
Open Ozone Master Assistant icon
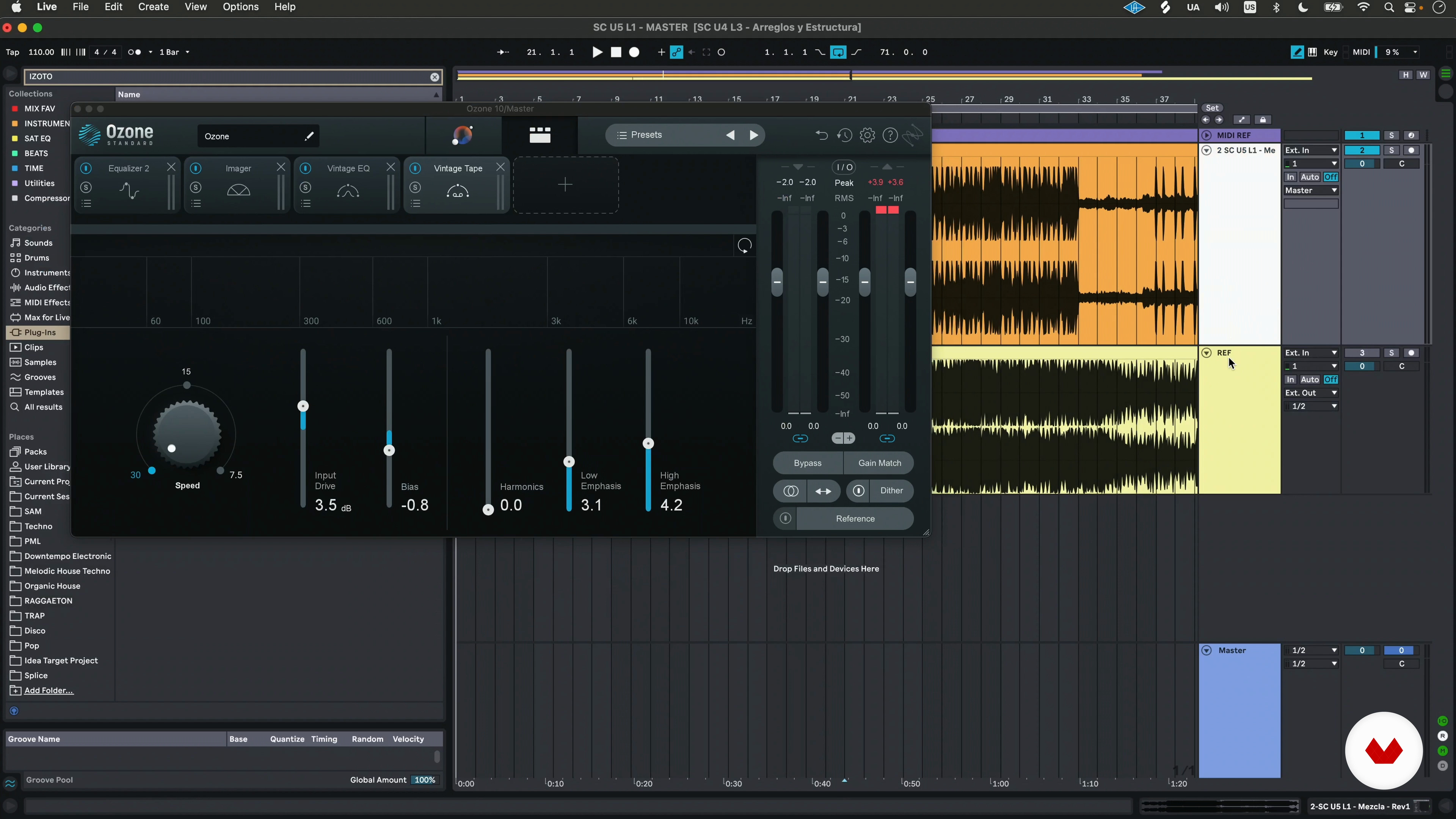[462, 135]
